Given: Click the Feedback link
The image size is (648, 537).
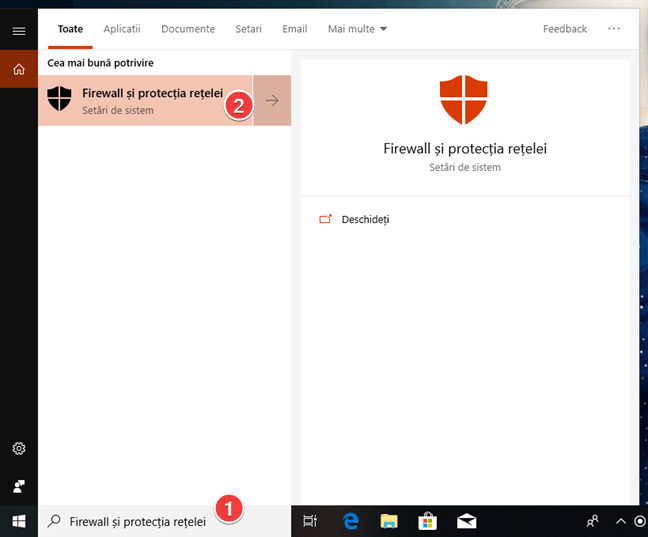Looking at the screenshot, I should (x=565, y=29).
